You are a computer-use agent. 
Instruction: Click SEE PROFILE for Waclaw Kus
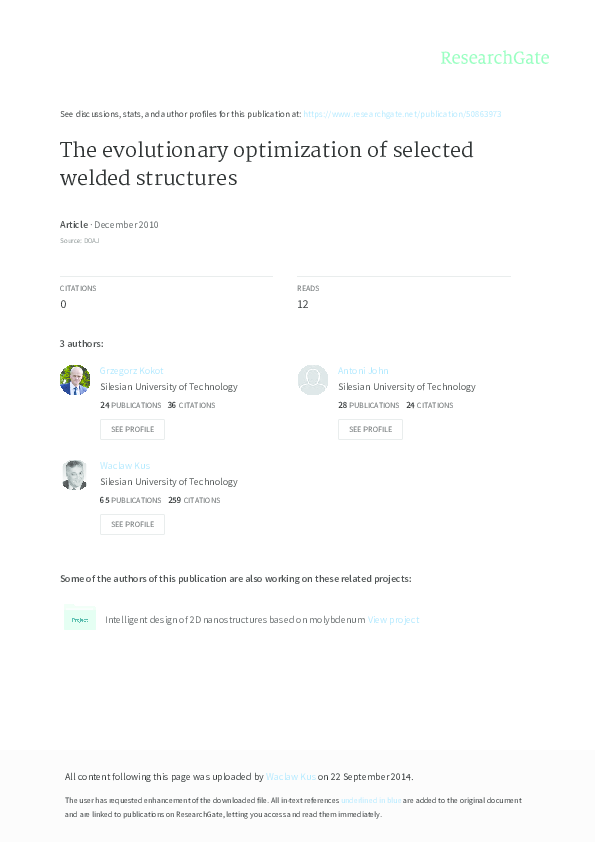[132, 523]
